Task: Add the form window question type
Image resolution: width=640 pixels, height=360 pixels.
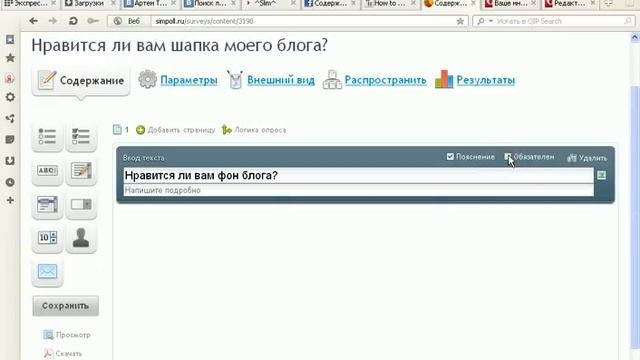Action: (x=47, y=204)
